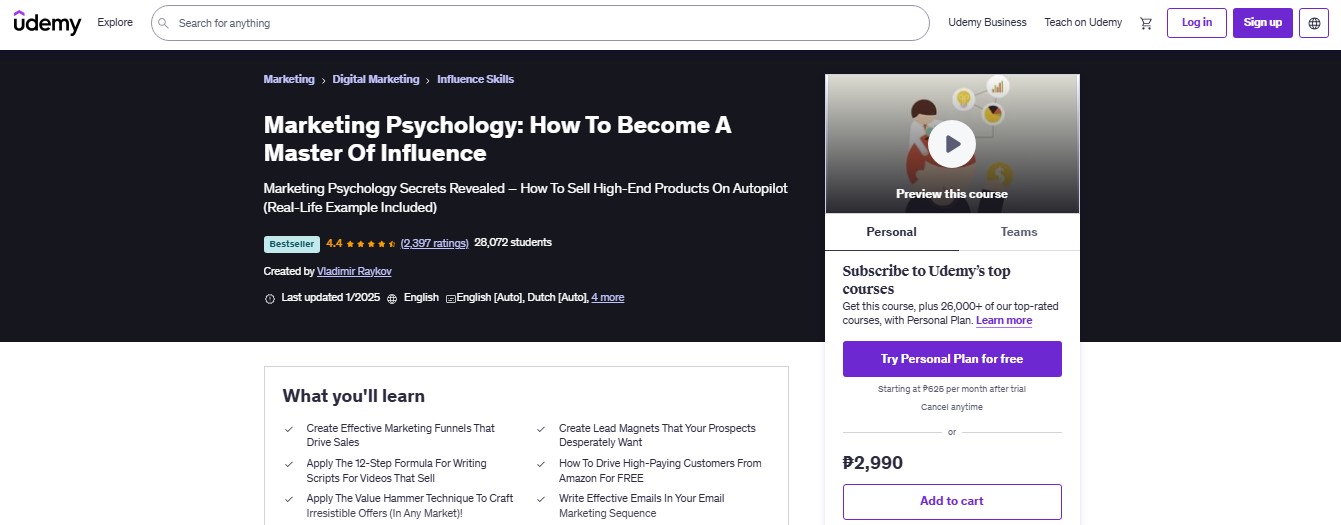This screenshot has height=525, width=1341.
Task: Expand the 4 more subtitles link
Action: (608, 298)
